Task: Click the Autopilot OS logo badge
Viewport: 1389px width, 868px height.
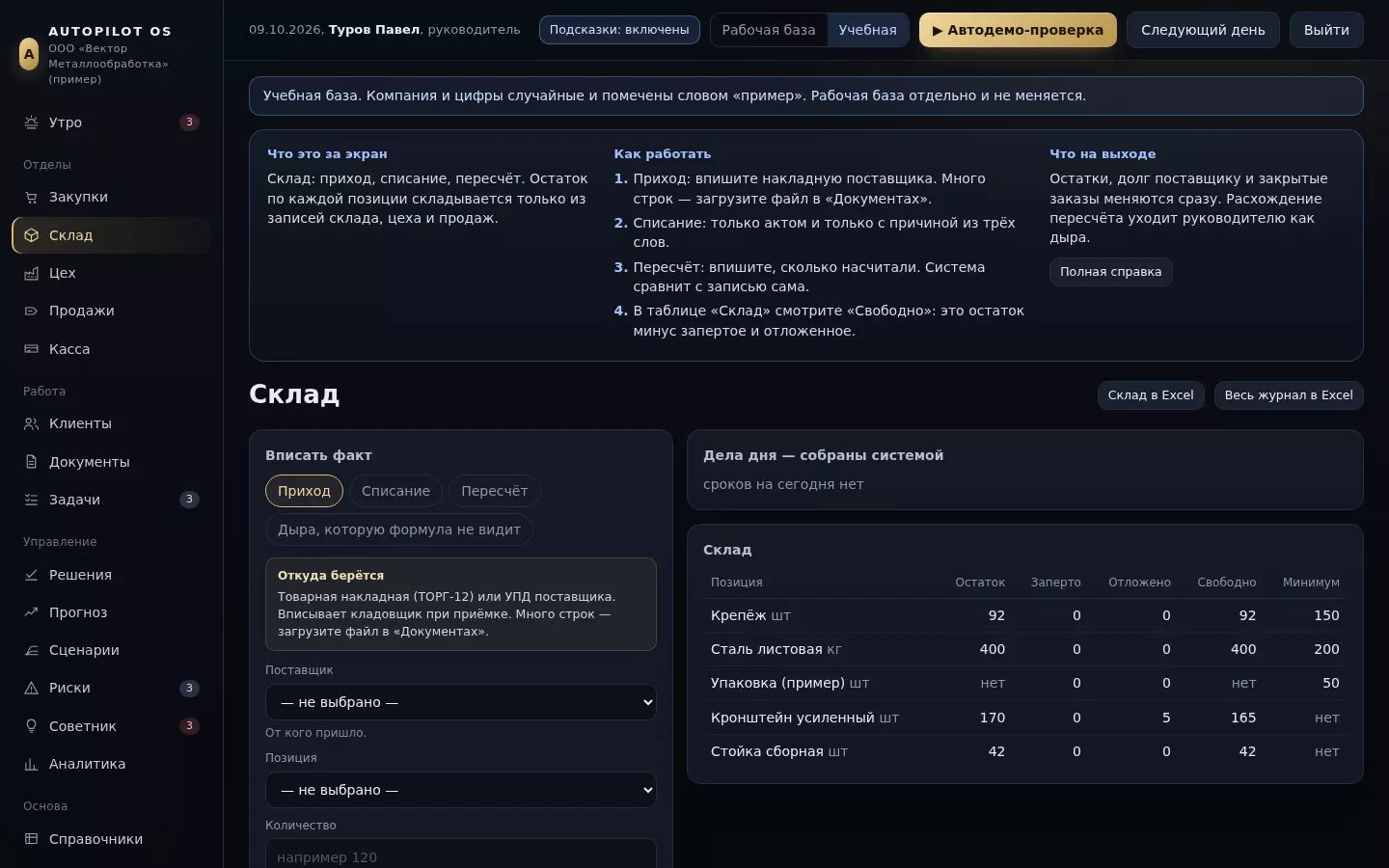Action: pos(29,54)
